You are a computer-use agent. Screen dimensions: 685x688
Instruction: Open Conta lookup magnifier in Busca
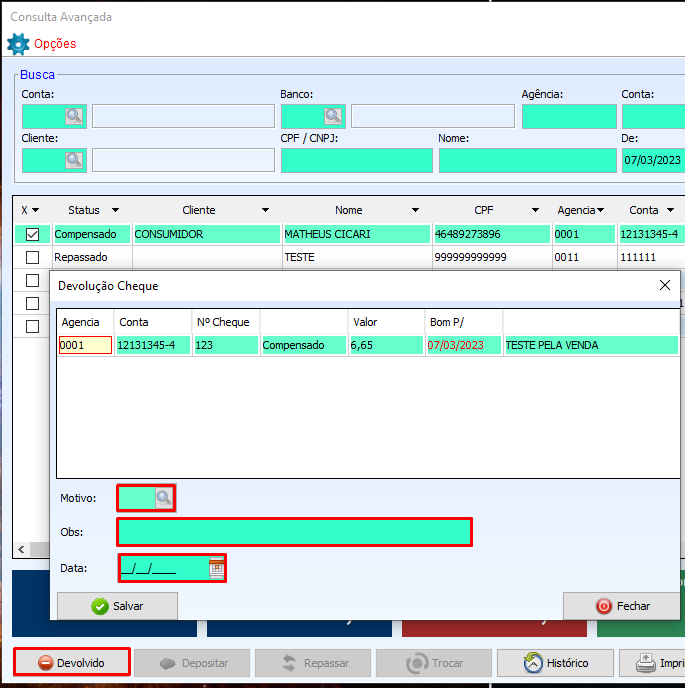(x=74, y=116)
